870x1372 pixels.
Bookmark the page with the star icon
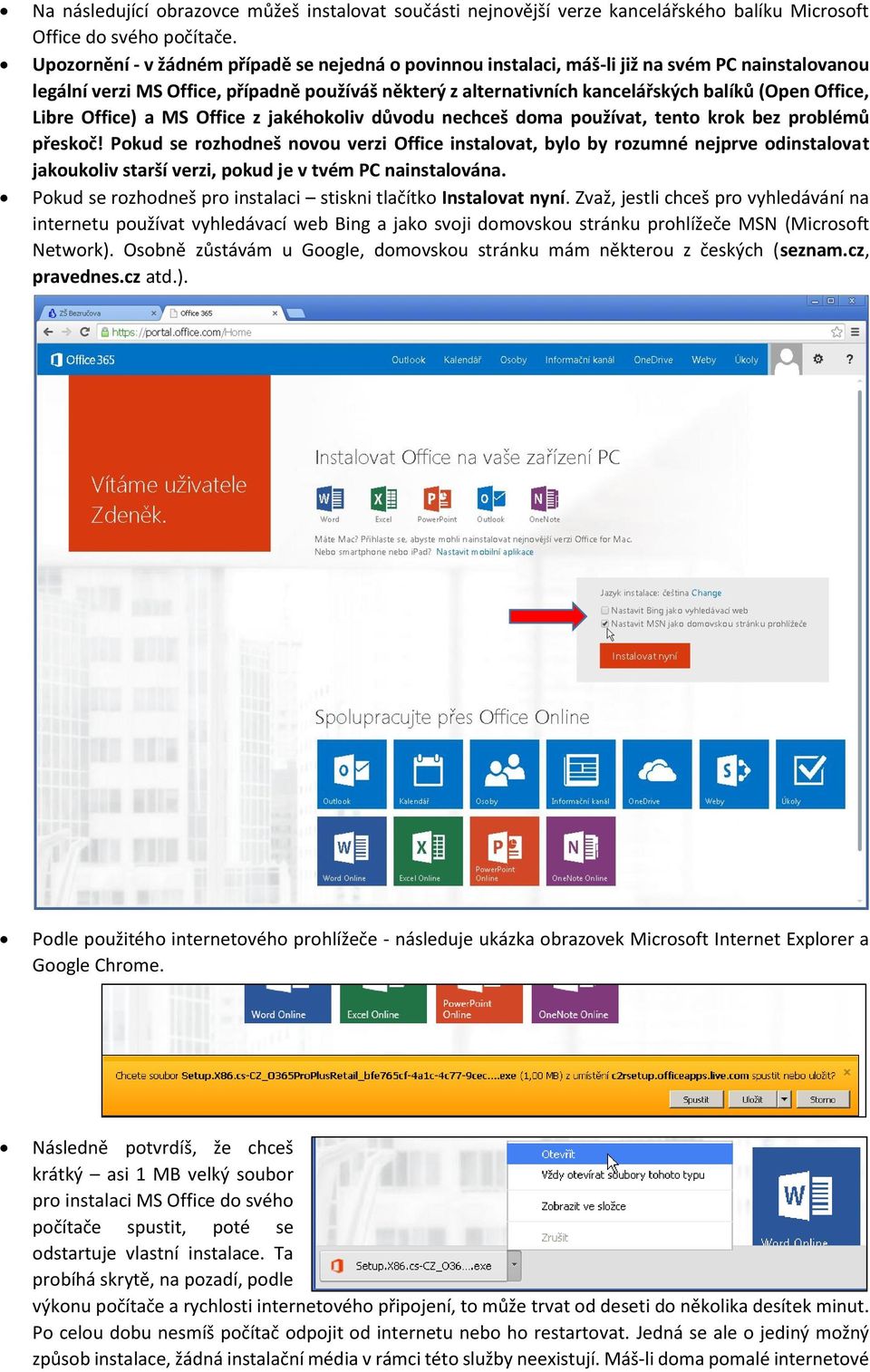click(x=836, y=332)
